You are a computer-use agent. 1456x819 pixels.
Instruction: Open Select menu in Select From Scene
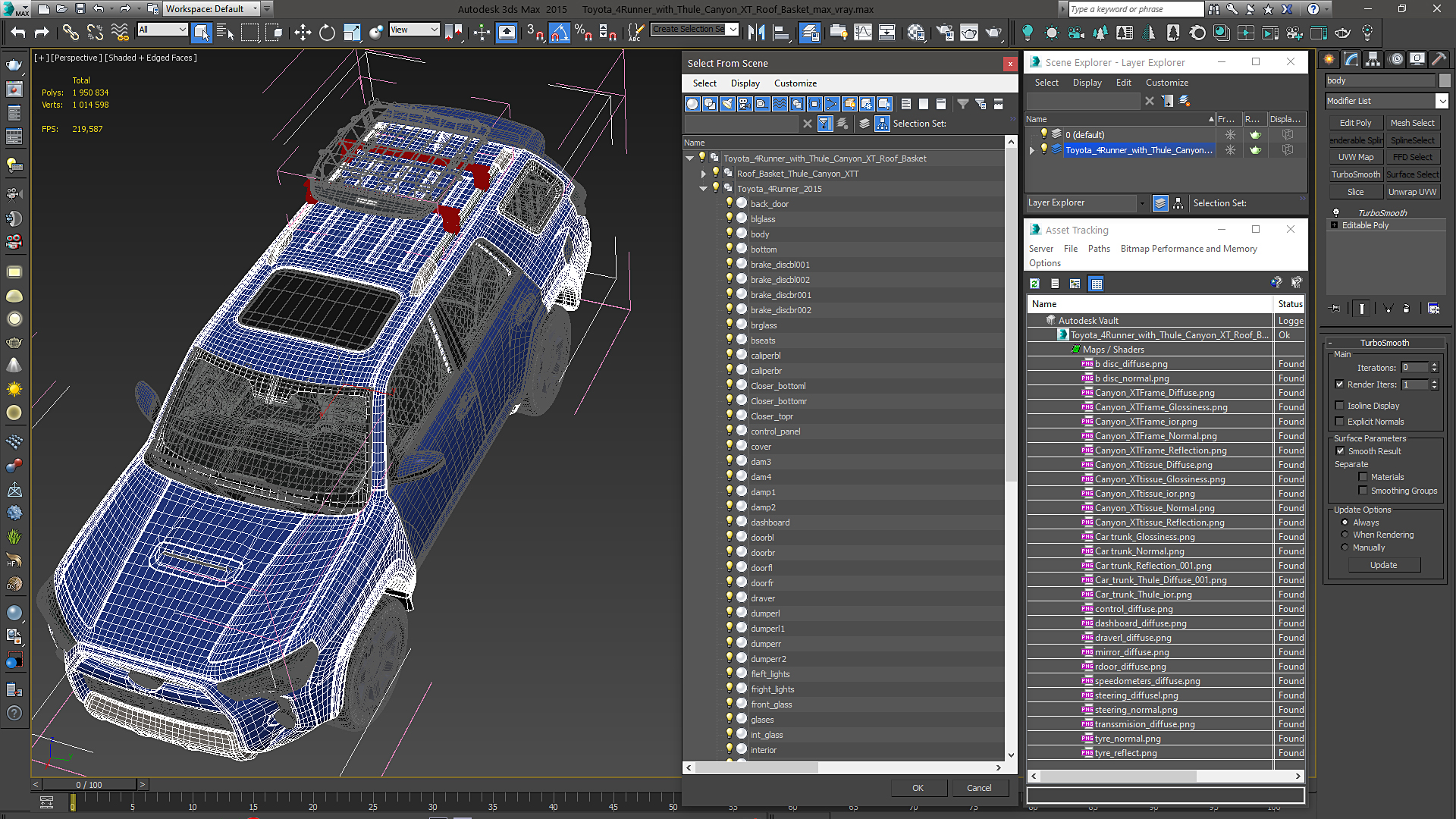(x=704, y=83)
